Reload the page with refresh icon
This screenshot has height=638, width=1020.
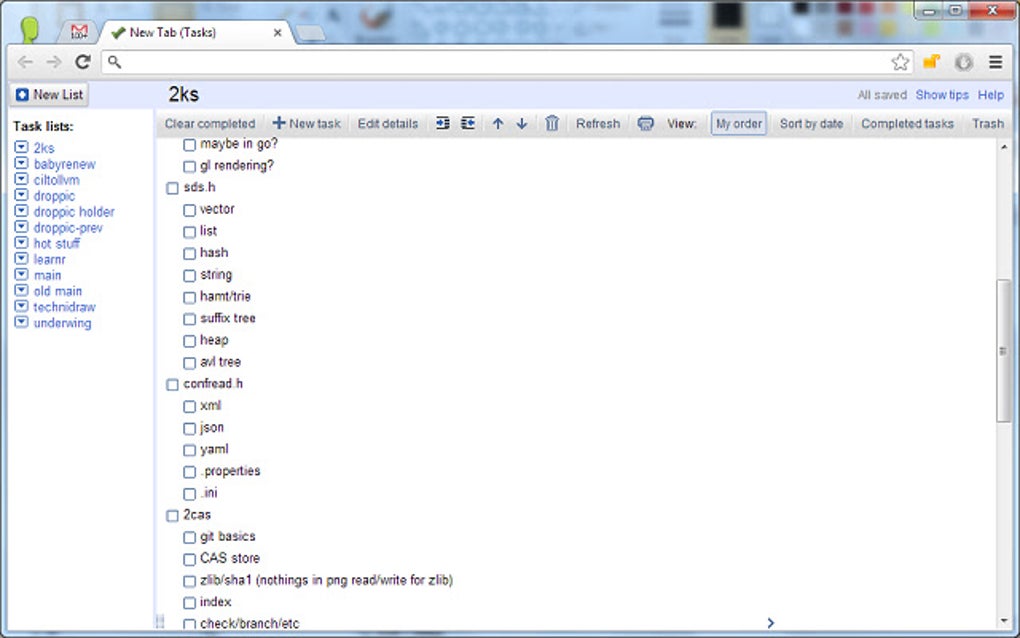(x=83, y=62)
